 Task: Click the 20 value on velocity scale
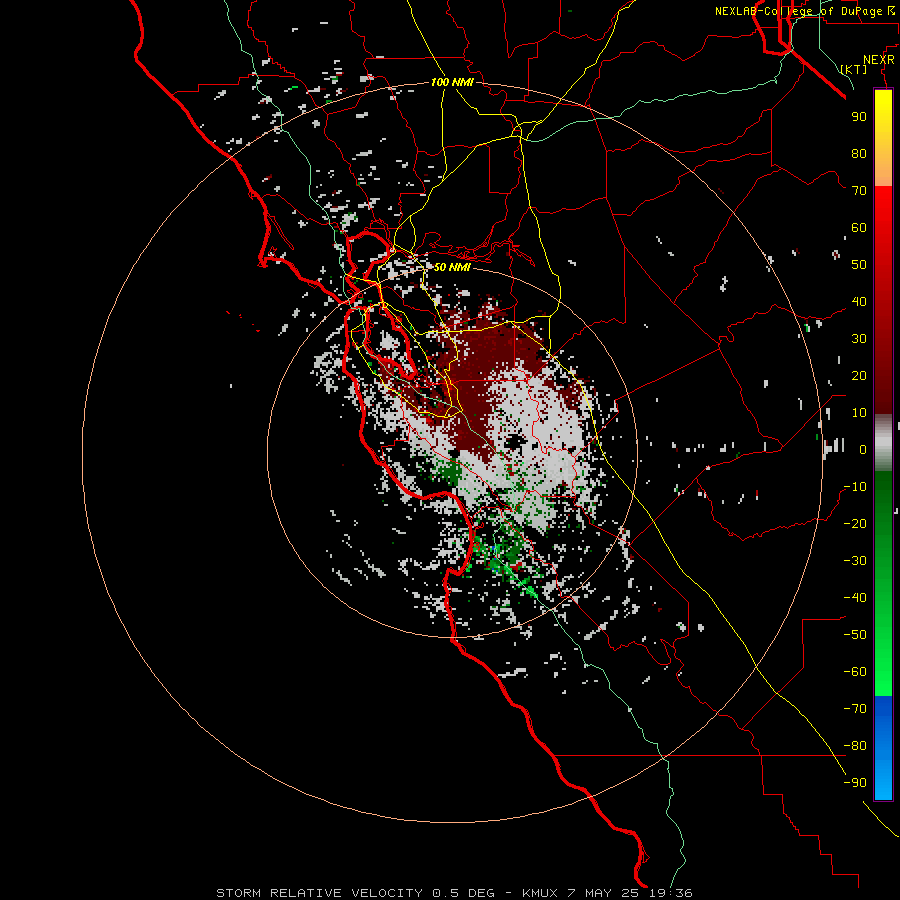859,375
